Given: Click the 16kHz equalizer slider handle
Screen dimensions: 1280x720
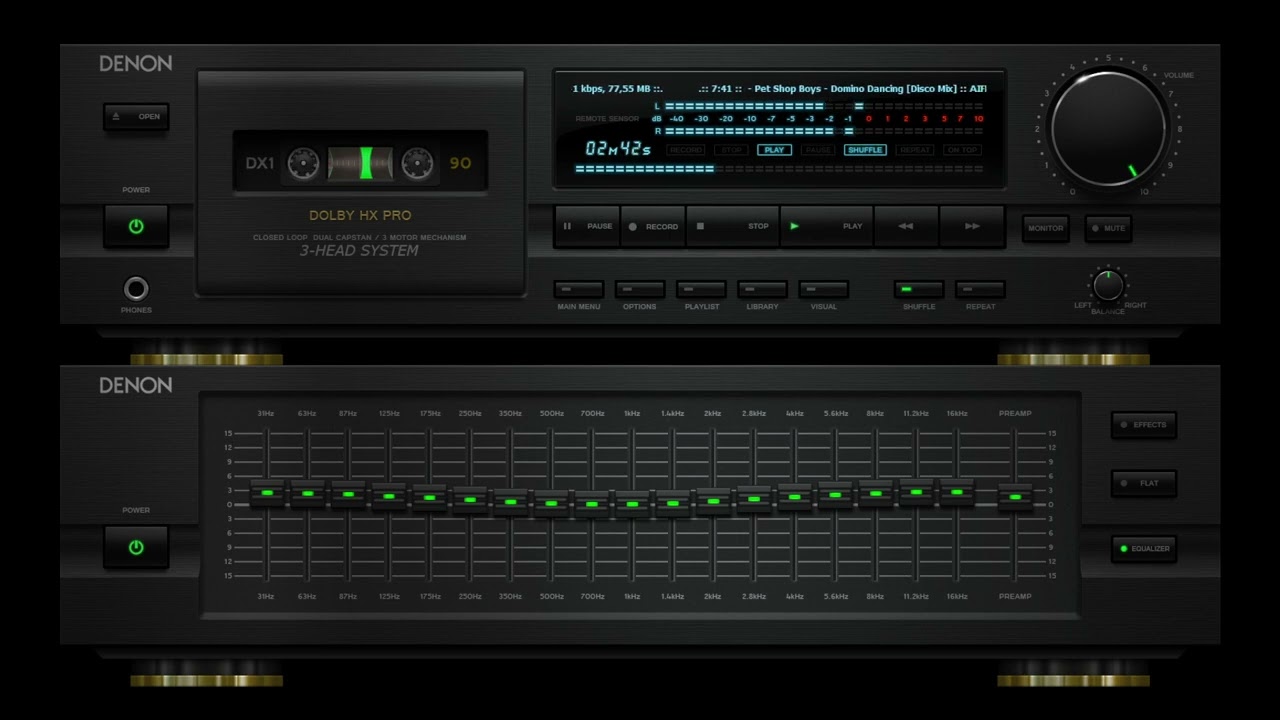Looking at the screenshot, I should (957, 491).
